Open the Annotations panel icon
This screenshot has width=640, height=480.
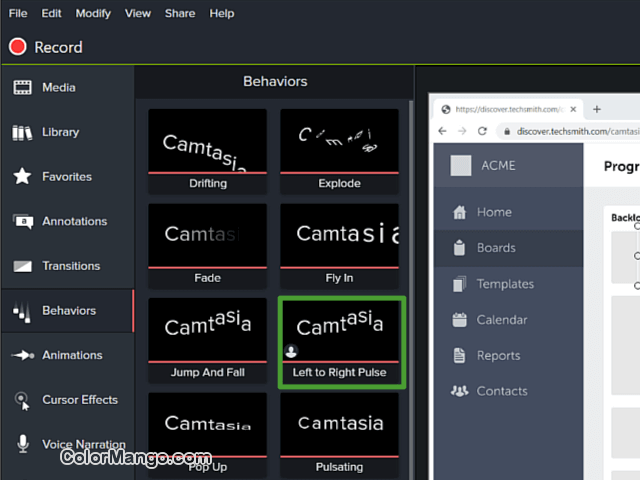[x=22, y=221]
